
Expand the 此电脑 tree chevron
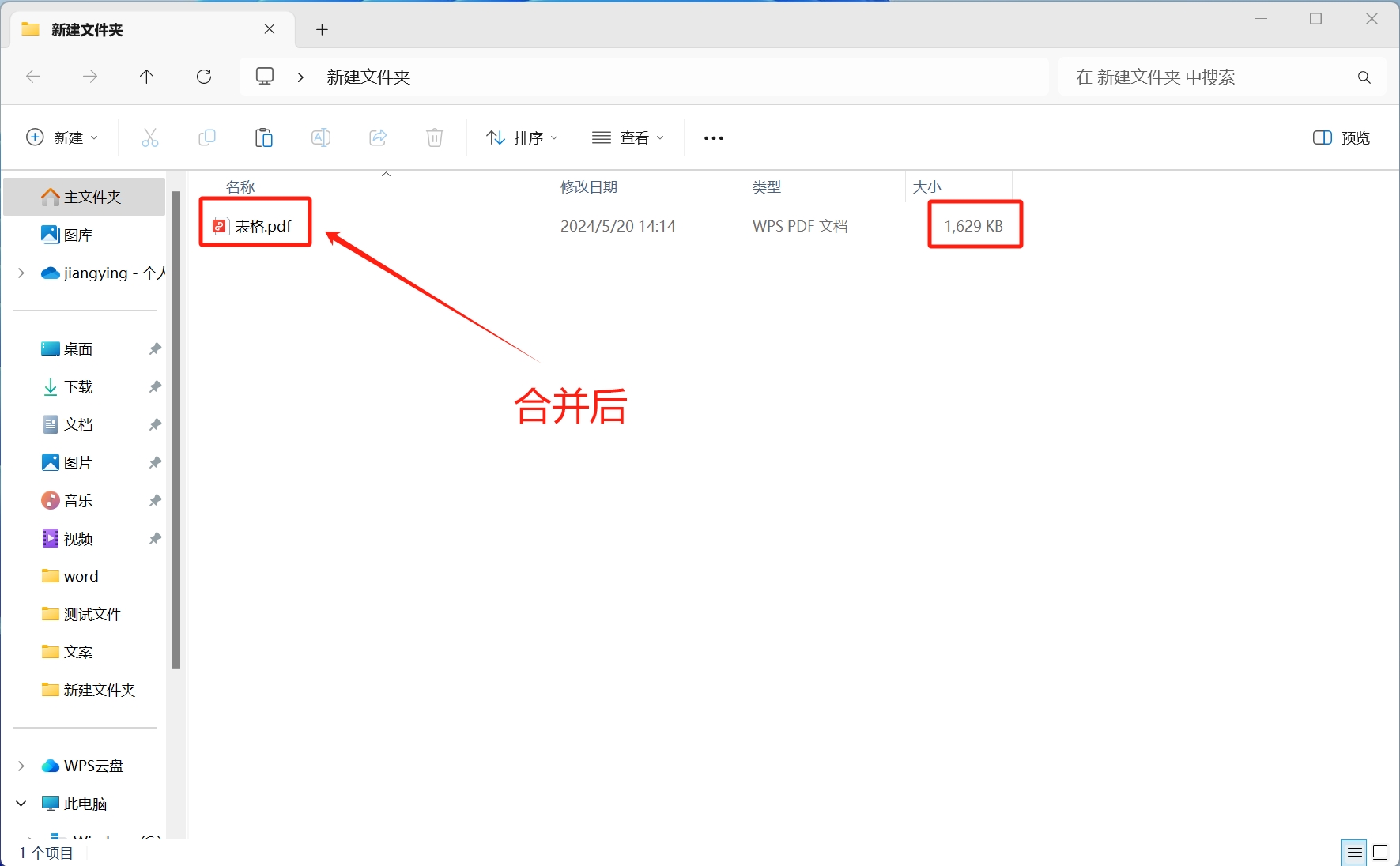point(20,803)
